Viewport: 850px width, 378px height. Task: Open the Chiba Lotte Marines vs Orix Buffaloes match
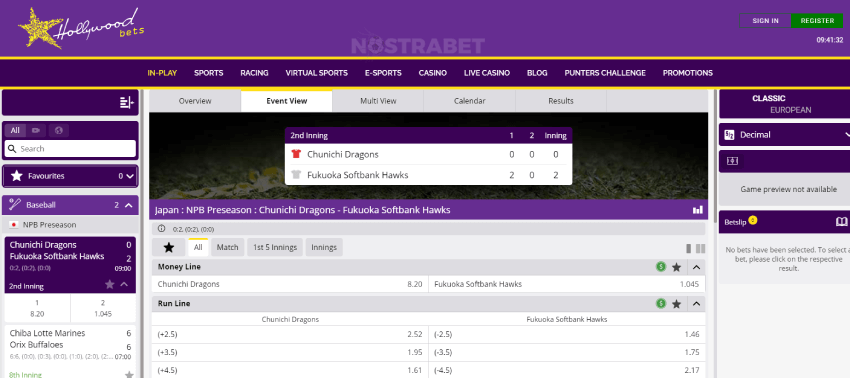point(70,345)
